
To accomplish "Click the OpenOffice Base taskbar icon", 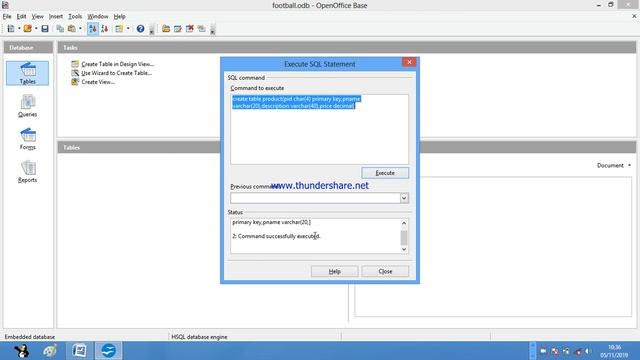I will click(79, 351).
